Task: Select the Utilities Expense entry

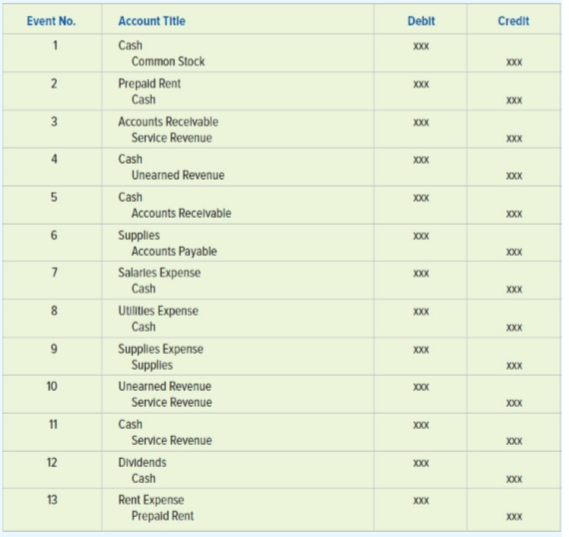Action: [x=158, y=311]
